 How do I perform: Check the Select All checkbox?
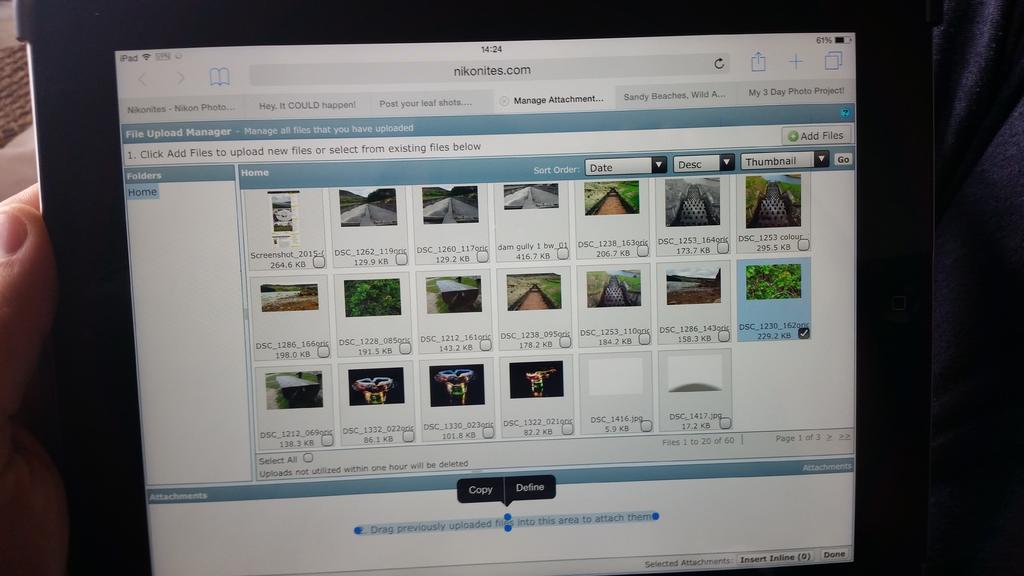(308, 458)
